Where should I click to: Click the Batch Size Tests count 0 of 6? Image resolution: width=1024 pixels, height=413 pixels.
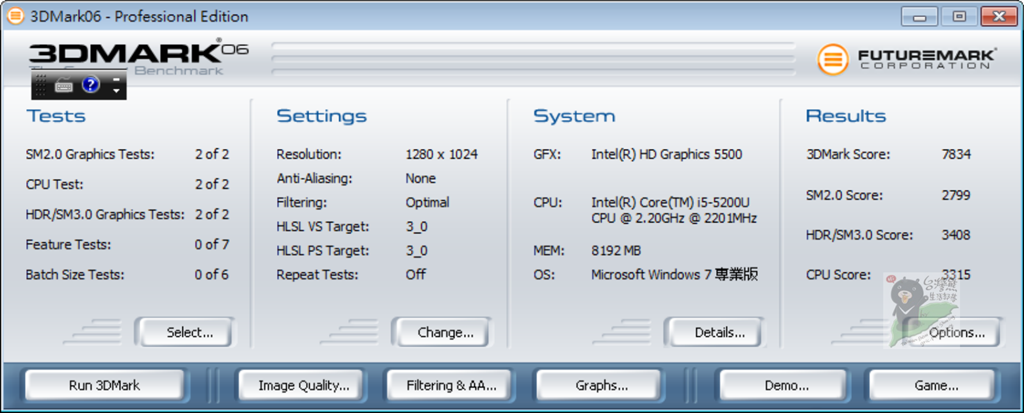(212, 274)
